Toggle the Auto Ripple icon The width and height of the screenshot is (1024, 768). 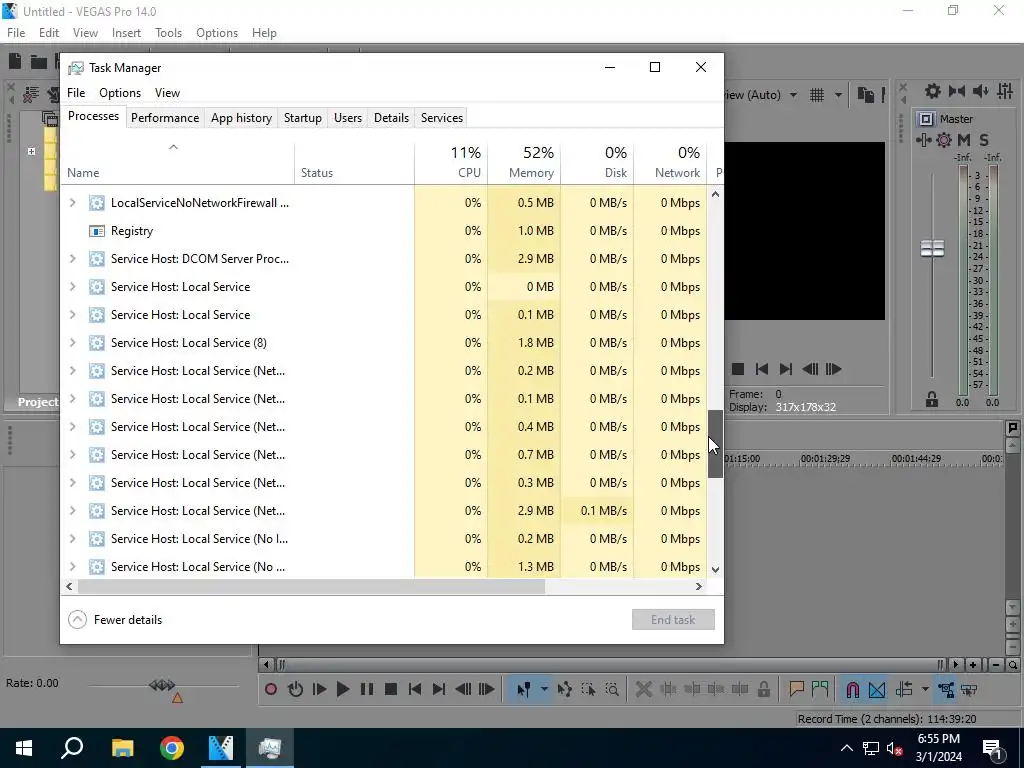(x=904, y=689)
